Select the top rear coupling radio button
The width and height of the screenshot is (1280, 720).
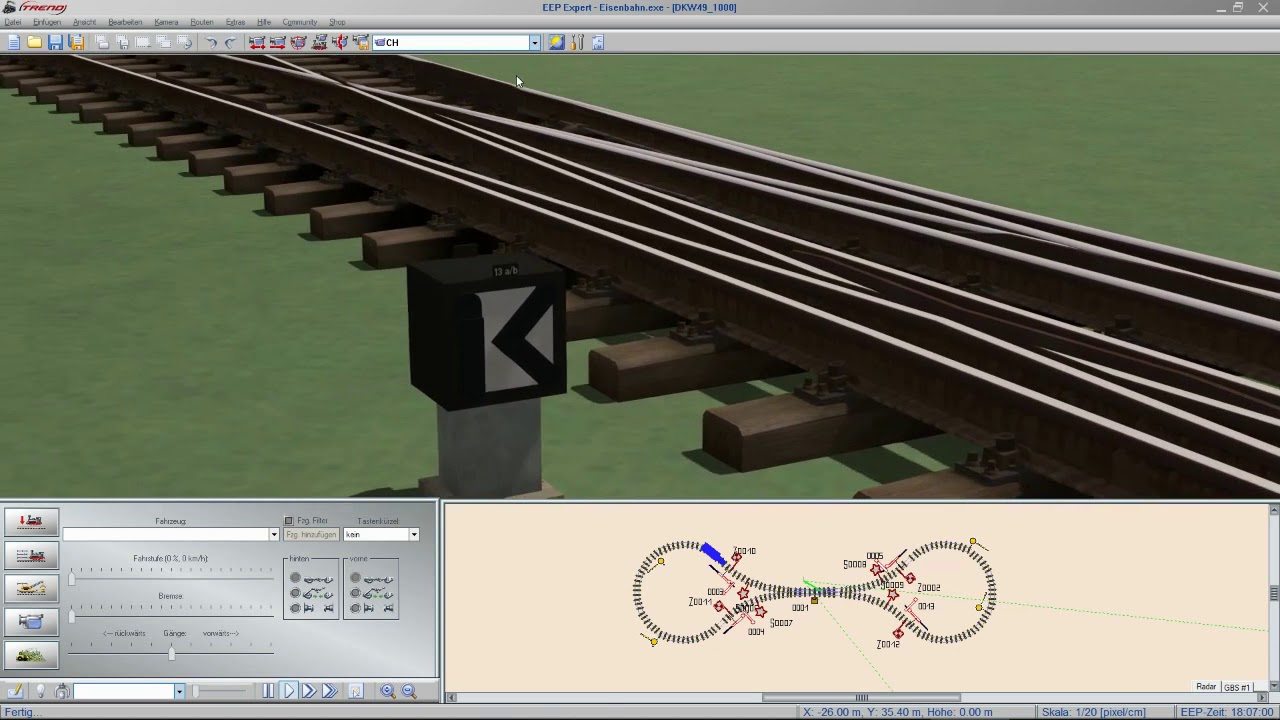tap(295, 578)
